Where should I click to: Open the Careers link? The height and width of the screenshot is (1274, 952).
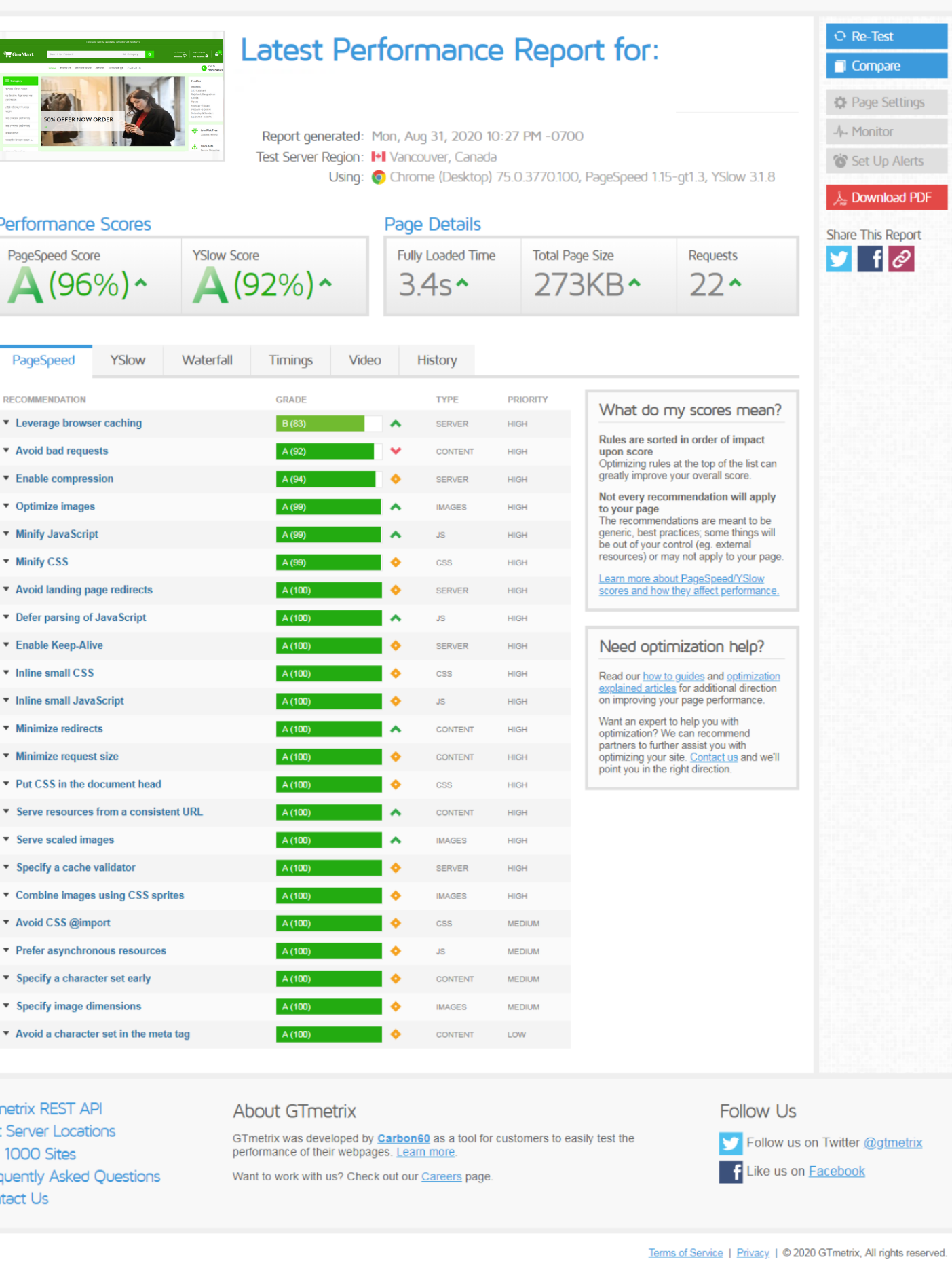tap(441, 1177)
